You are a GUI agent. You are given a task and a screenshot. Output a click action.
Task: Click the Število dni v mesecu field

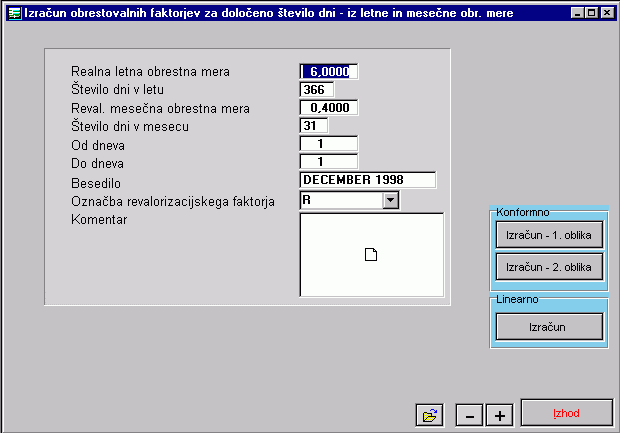[x=314, y=126]
